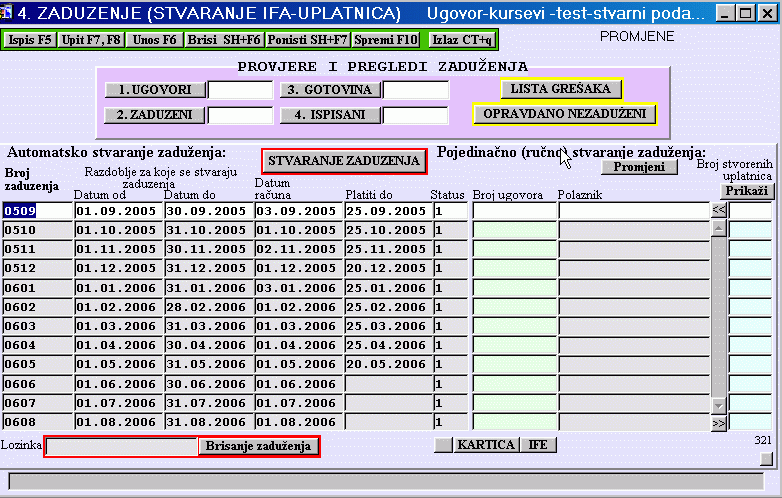The height and width of the screenshot is (498, 782).
Task: Select zaduzenje number 0608
Action: click(37, 422)
